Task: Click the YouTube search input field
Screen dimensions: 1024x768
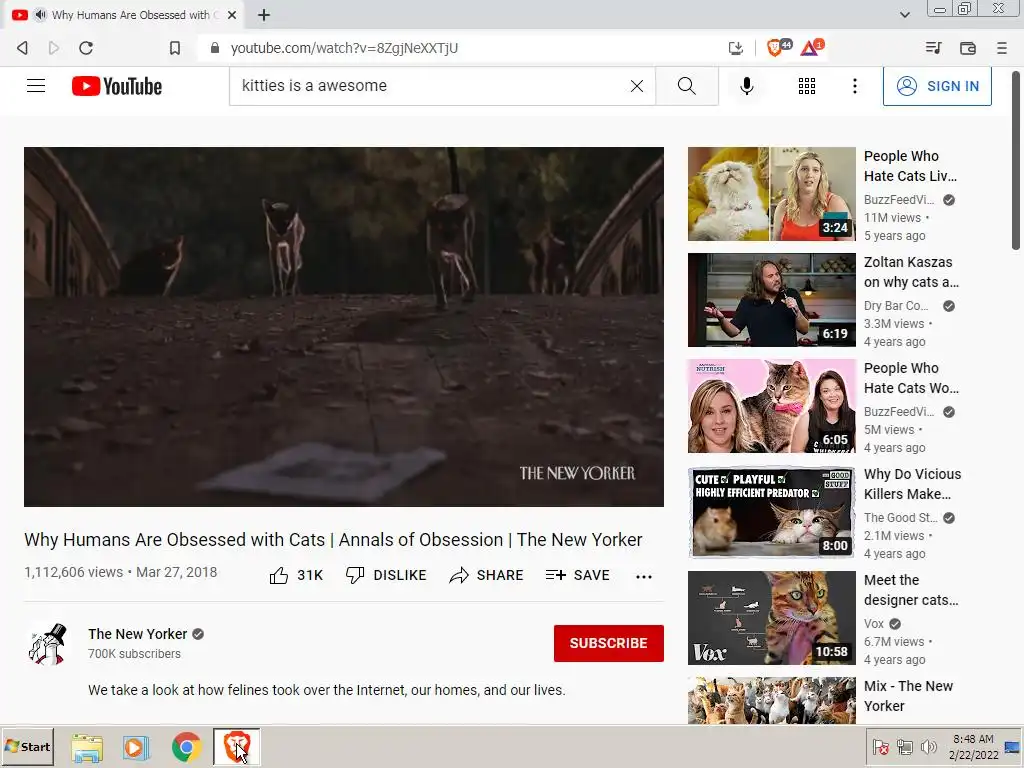Action: click(x=431, y=86)
